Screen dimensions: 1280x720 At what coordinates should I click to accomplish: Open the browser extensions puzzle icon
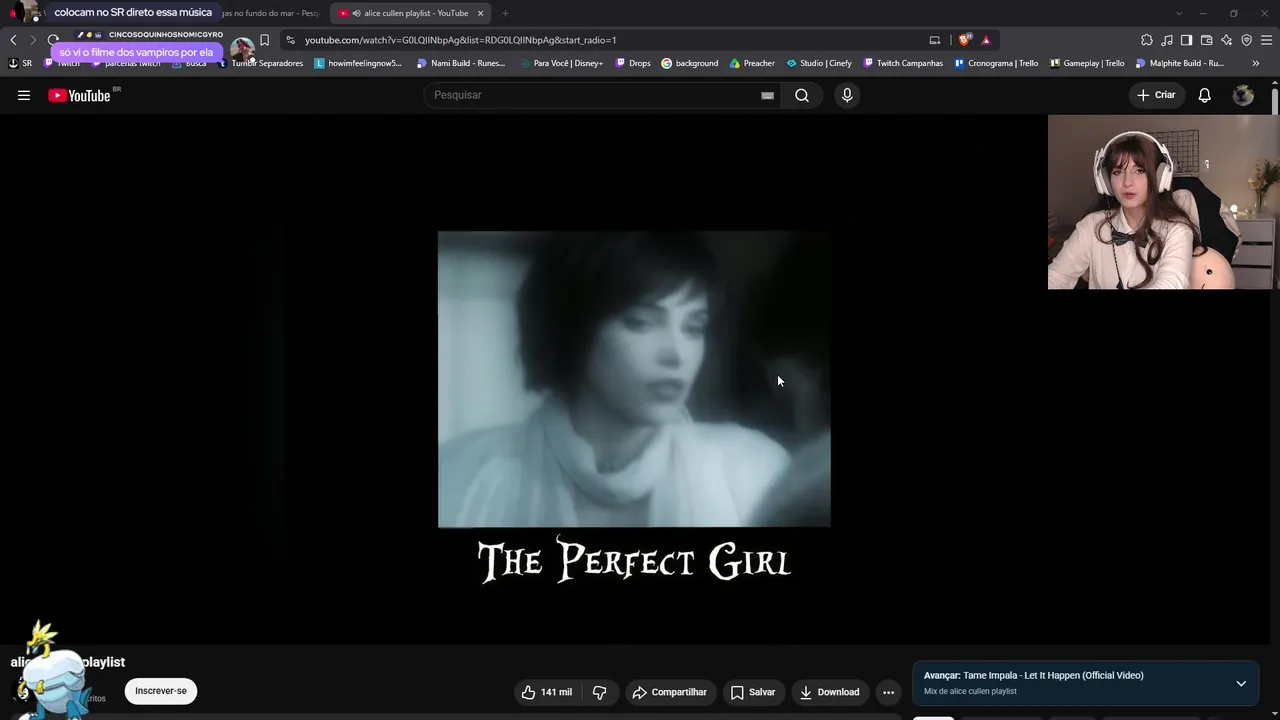pos(1147,40)
